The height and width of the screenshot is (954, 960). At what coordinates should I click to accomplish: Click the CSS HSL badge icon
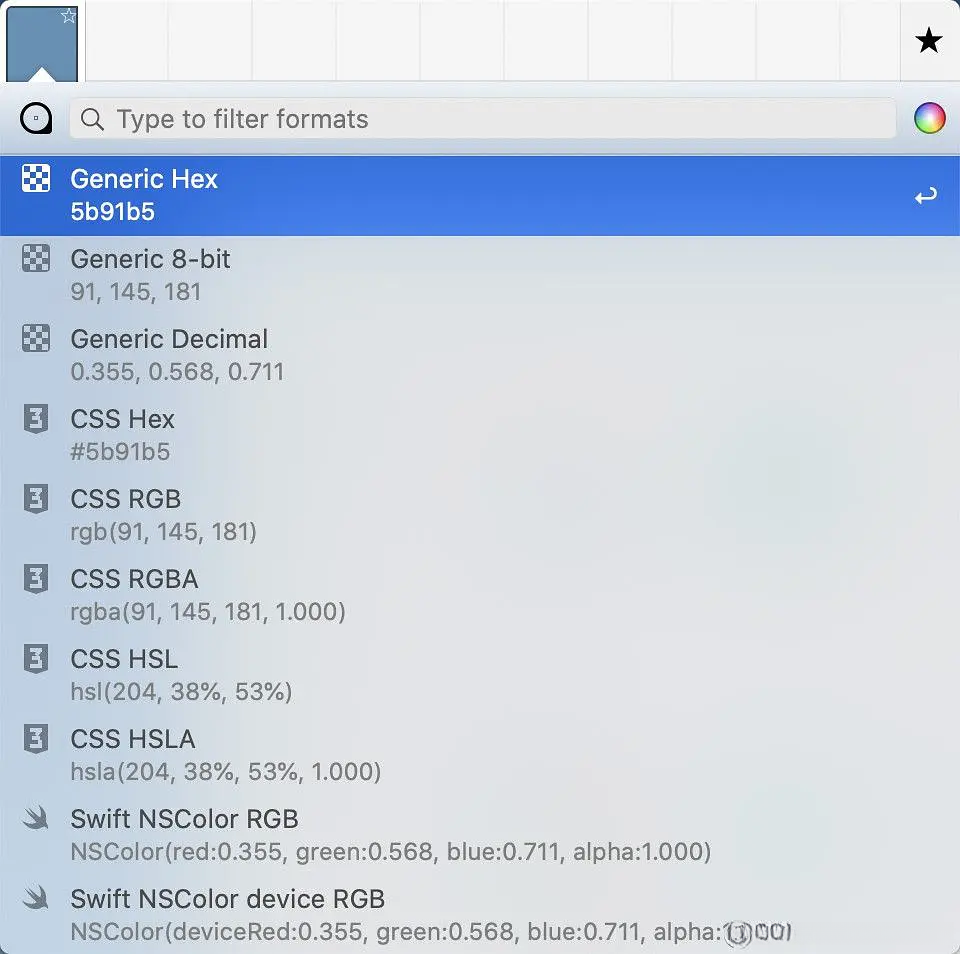pos(36,659)
